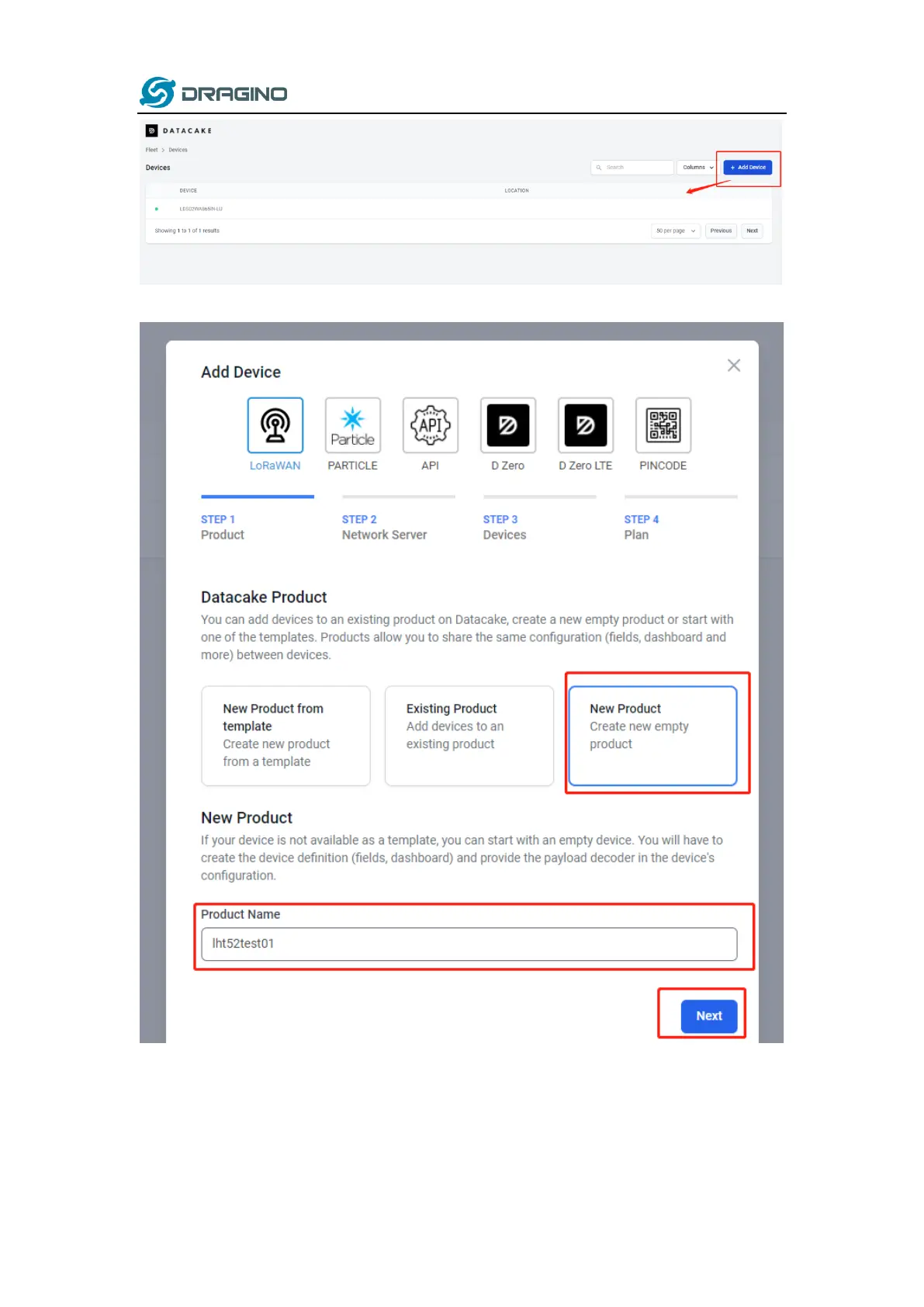The width and height of the screenshot is (924, 1307).
Task: Click the Datacake Product heading
Action: [264, 597]
